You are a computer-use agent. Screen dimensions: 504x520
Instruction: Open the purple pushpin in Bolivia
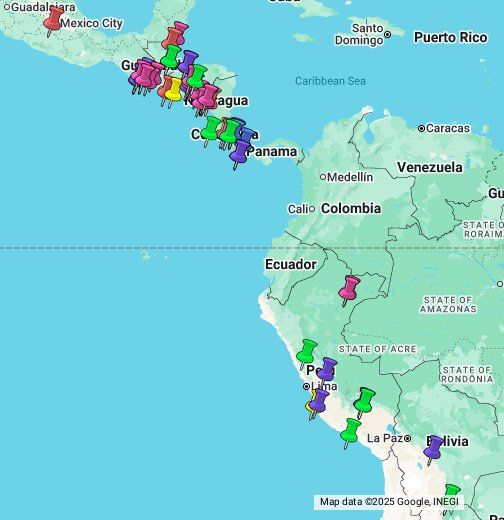click(433, 449)
